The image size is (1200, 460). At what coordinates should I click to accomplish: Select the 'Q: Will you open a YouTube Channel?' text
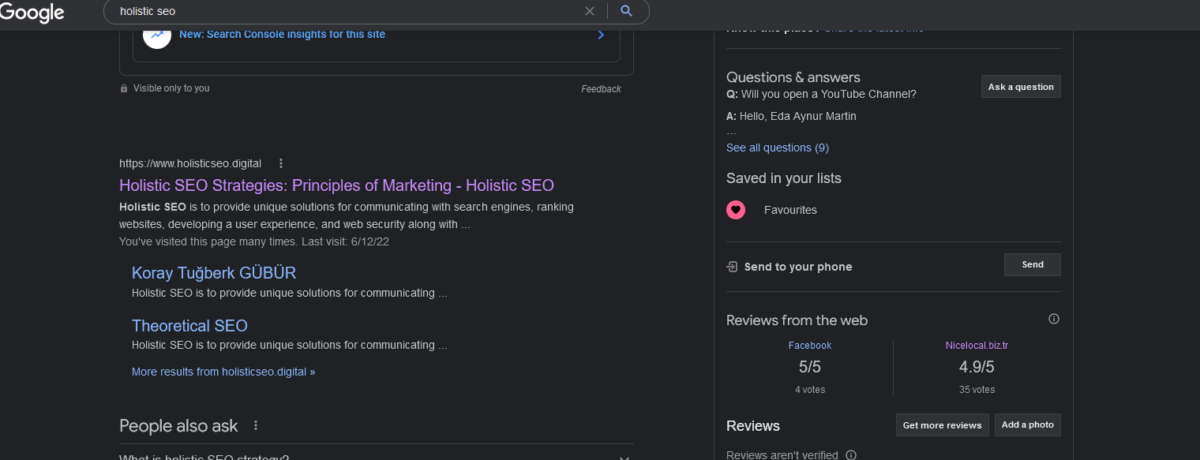(821, 95)
